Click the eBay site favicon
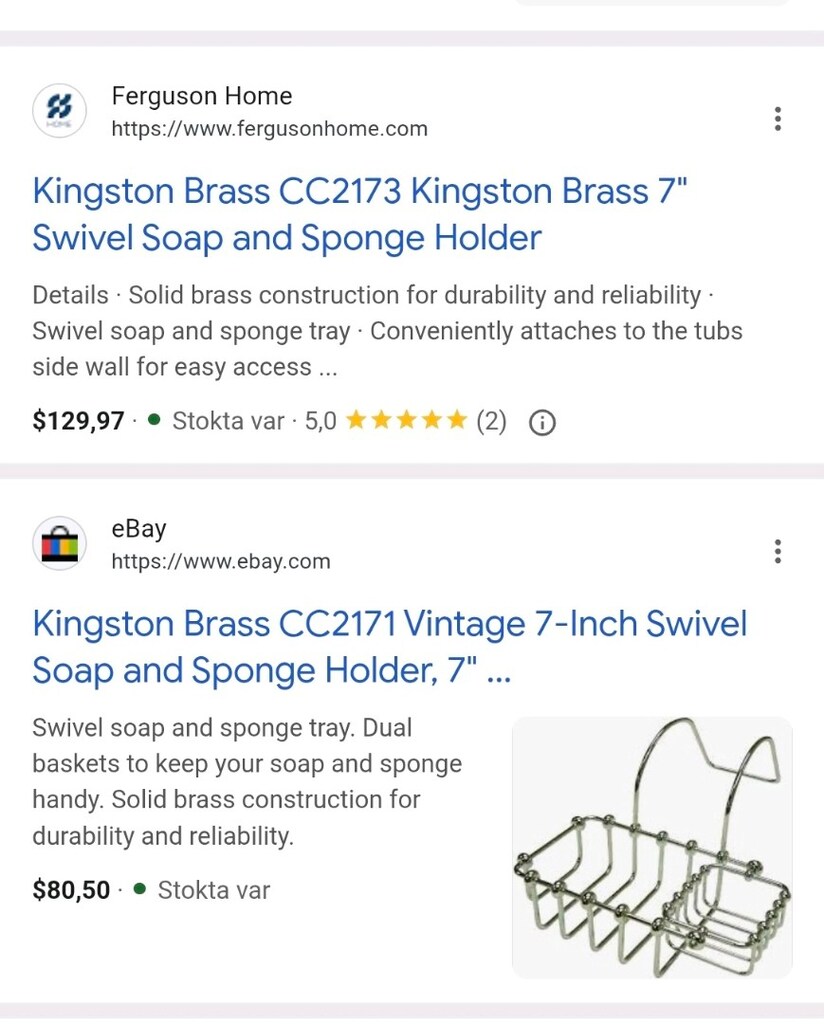Image resolution: width=824 pixels, height=1024 pixels. pos(59,543)
